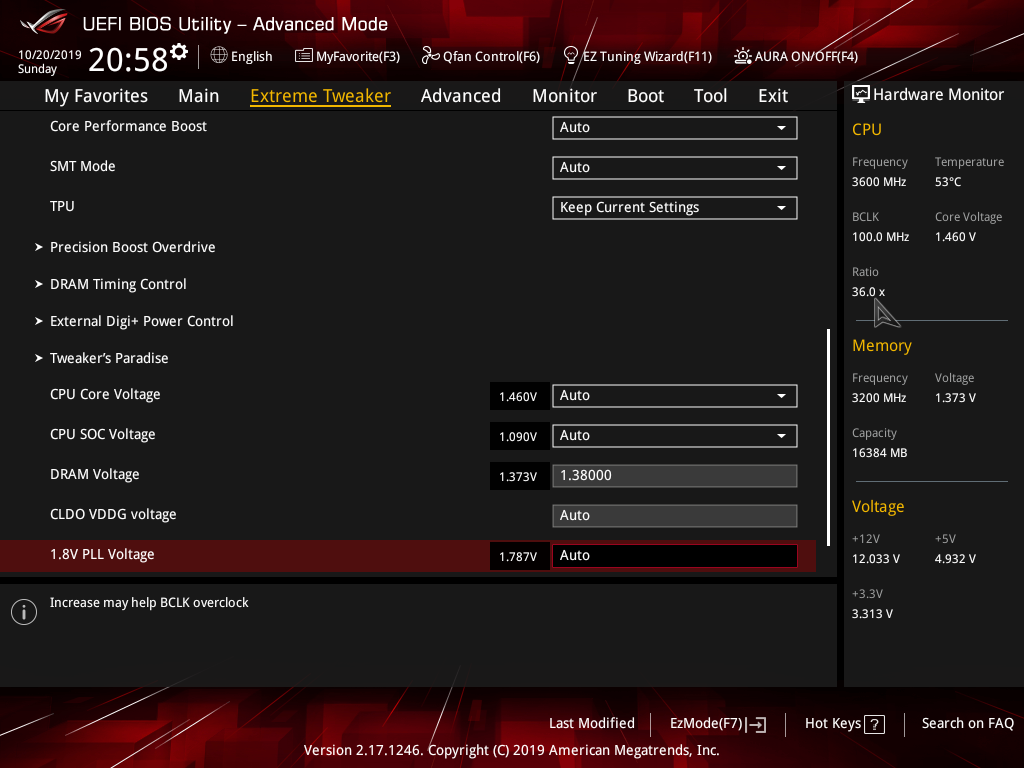
Task: Click the Hardware Monitor screen icon
Action: click(x=860, y=94)
